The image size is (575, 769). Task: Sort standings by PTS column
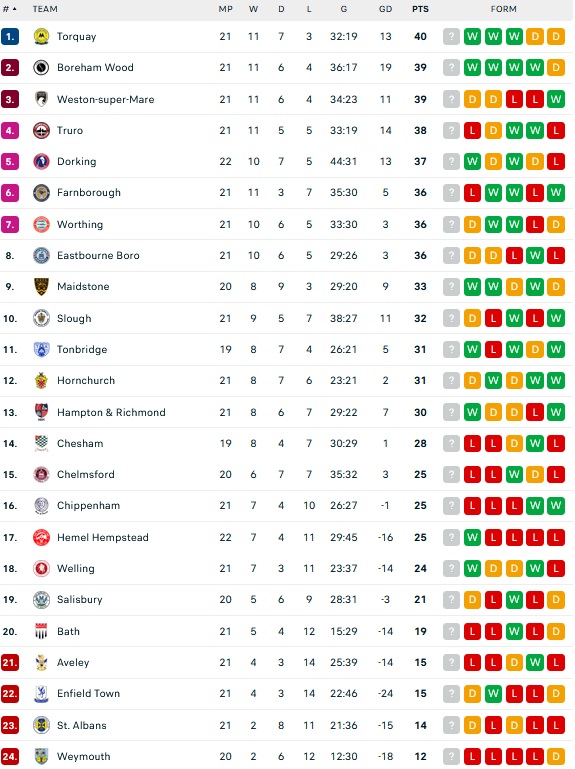coord(420,9)
